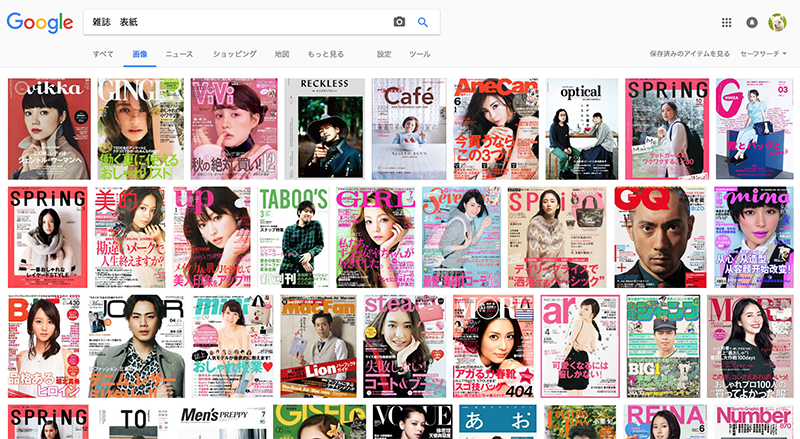The image size is (800, 439).
Task: Open the REINA magazine cover thumbnail
Action: [x=665, y=422]
